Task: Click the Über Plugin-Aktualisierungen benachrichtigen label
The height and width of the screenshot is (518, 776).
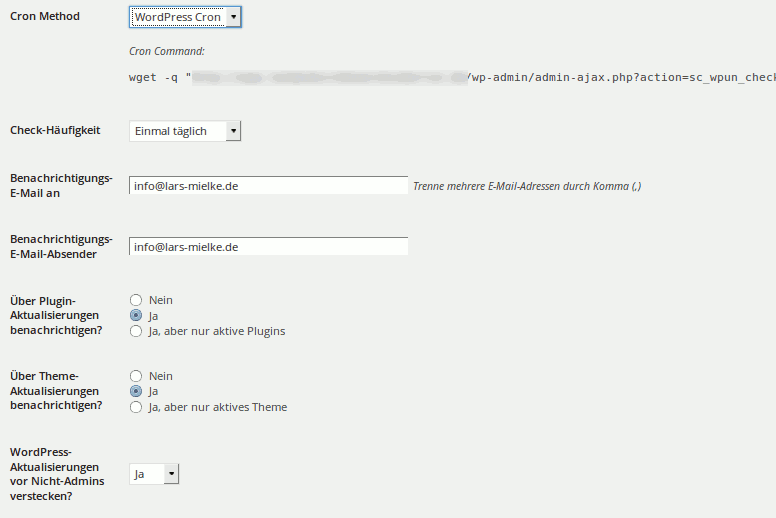Action: (55, 315)
